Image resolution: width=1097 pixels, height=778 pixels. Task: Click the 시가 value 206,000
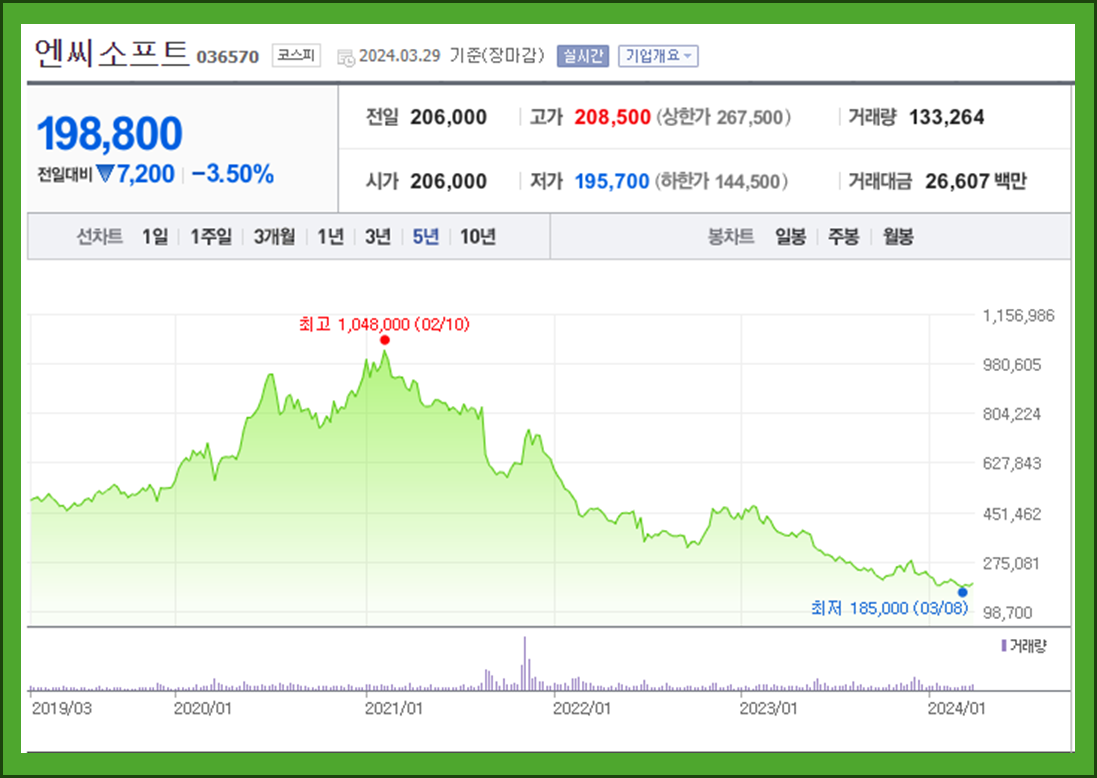click(x=448, y=181)
